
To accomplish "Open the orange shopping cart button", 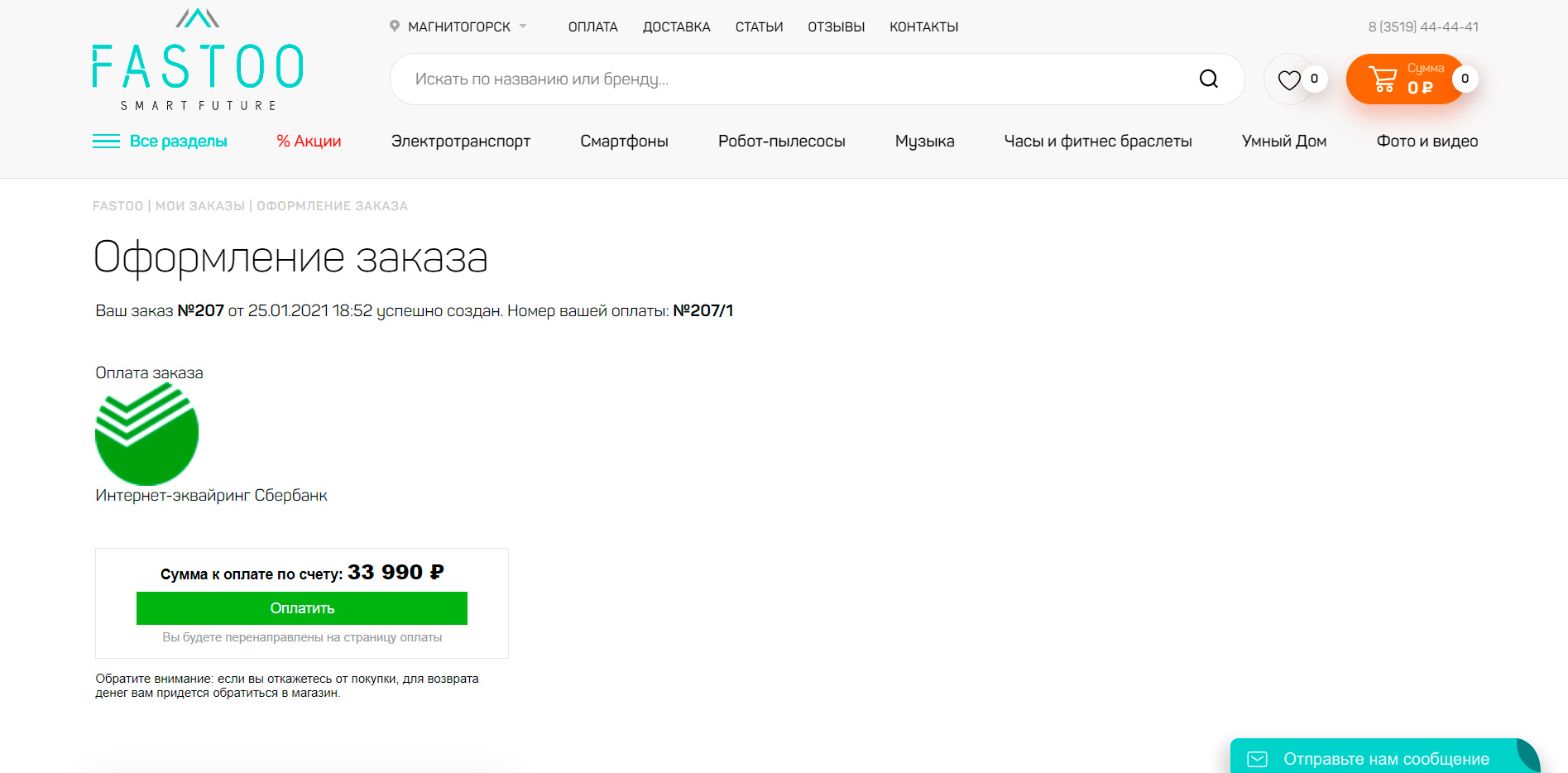I will [x=1404, y=79].
